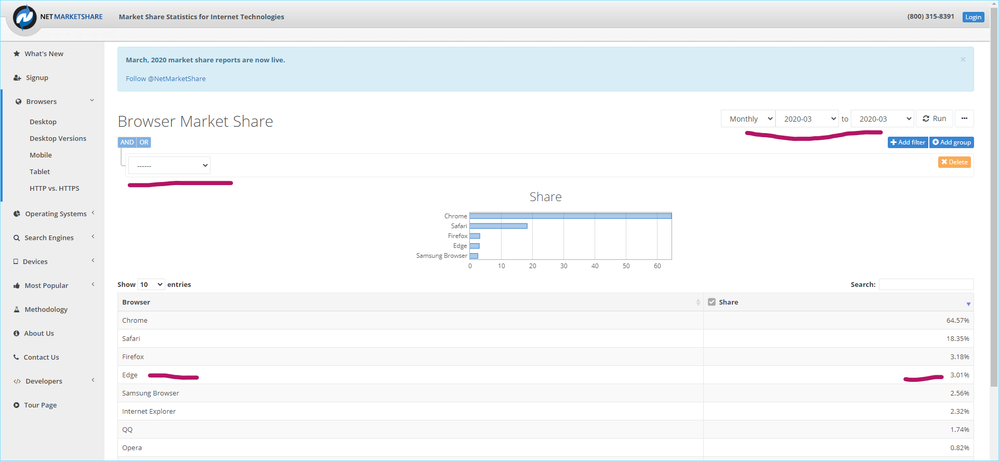
Task: Click inside the Search input field
Action: click(x=926, y=285)
